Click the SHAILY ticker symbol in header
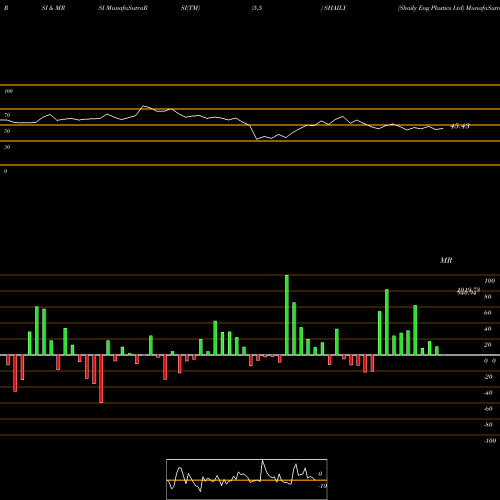The image size is (500, 500). coord(335,8)
